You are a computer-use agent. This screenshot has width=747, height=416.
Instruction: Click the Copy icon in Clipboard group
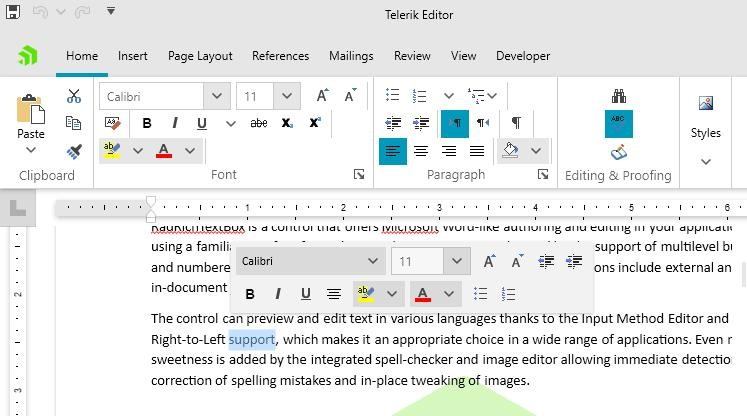[74, 123]
